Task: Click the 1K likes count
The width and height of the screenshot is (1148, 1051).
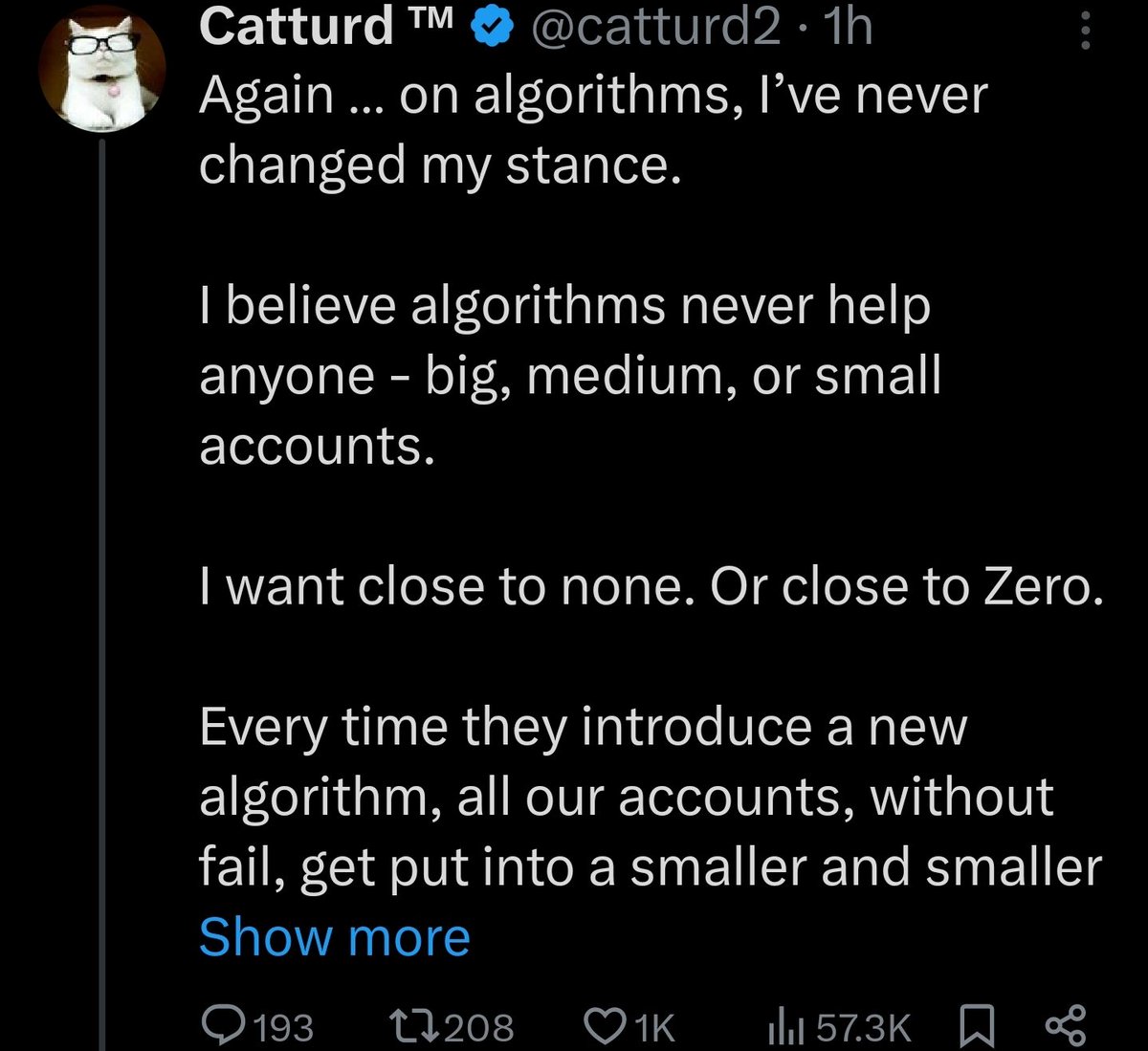Action: 655,1028
